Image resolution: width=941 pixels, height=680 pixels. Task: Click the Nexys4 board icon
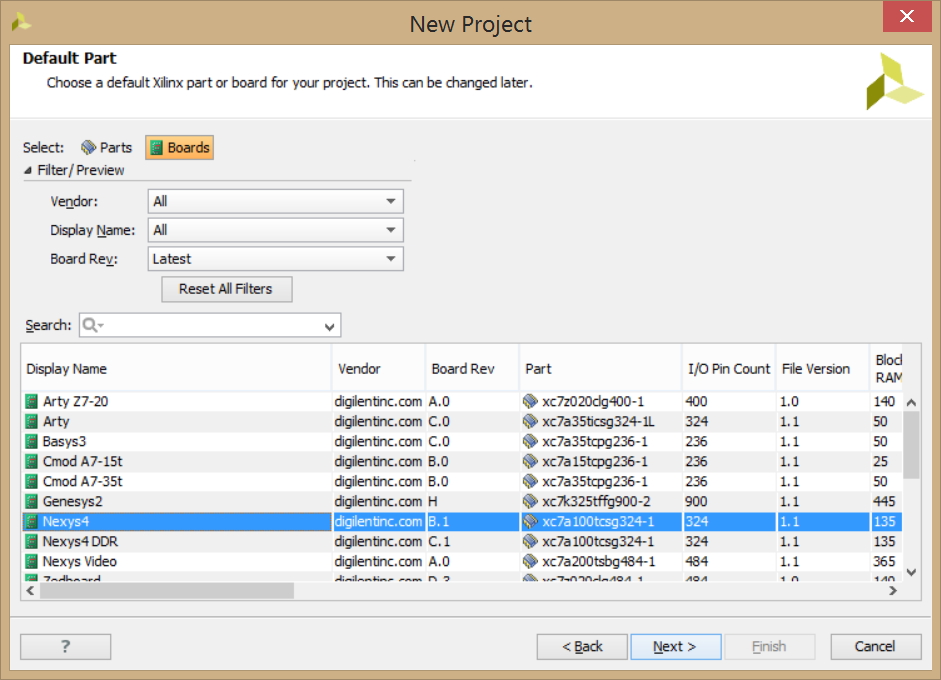(32, 522)
